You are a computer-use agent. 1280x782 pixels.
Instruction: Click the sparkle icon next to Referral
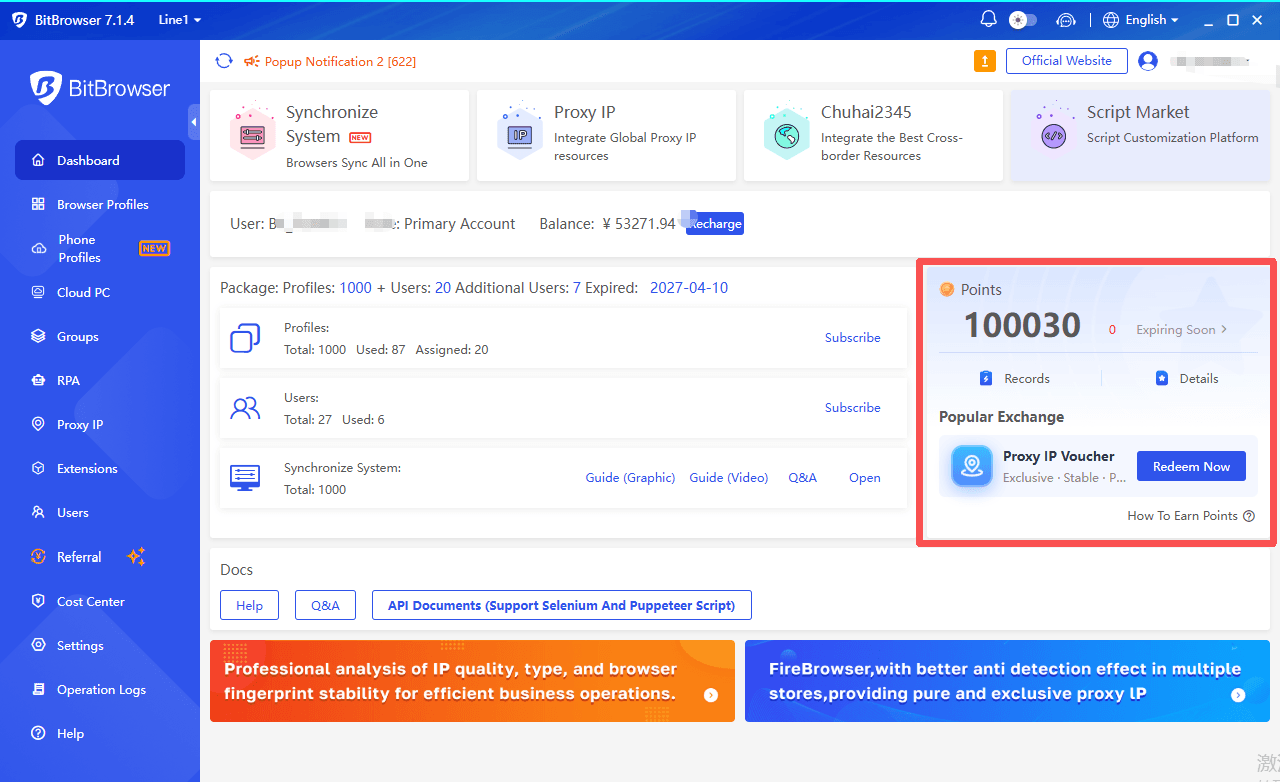tap(137, 556)
